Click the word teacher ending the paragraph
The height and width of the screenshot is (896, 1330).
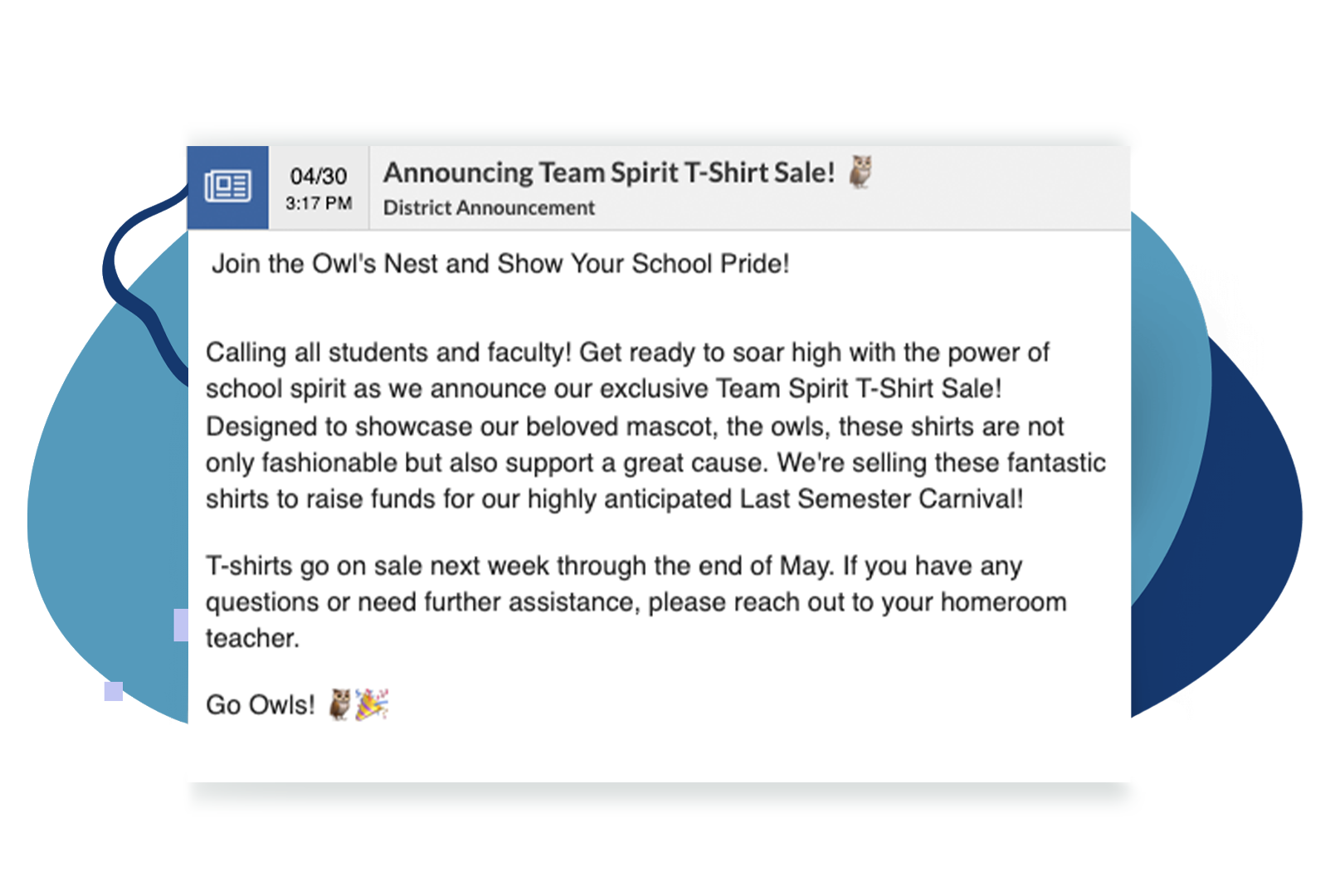coord(252,638)
